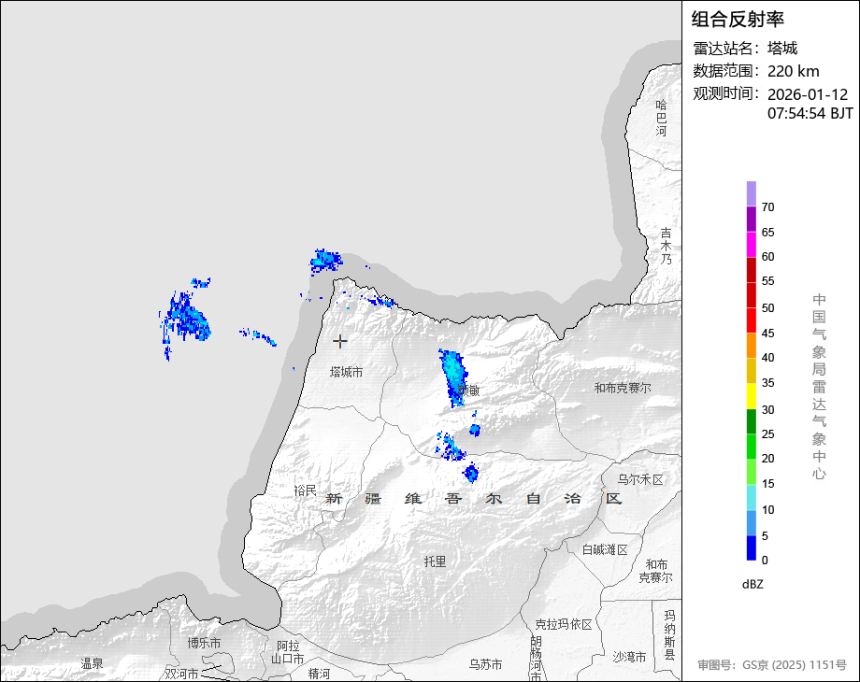Viewport: 860px width, 682px height.
Task: Click the dBZ unit label
Action: (752, 585)
